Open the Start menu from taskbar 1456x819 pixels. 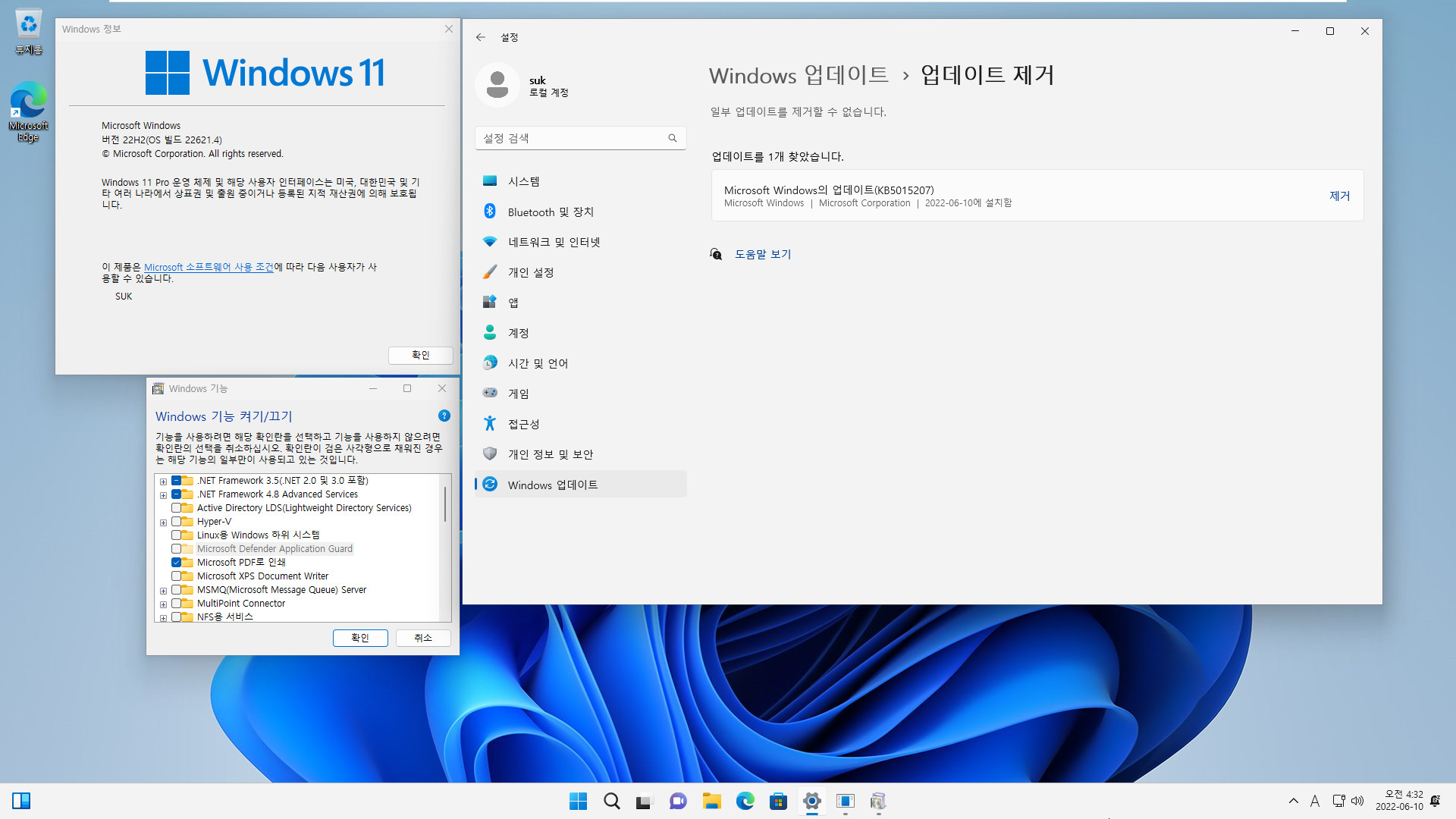click(578, 801)
